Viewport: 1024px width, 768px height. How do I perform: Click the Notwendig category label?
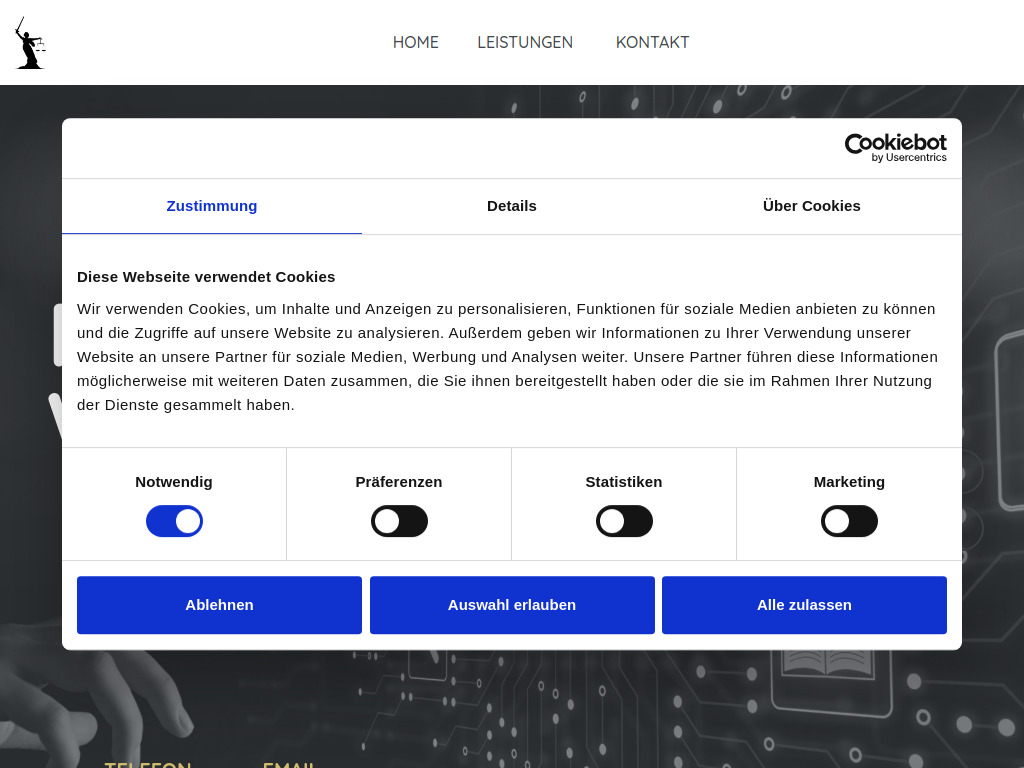click(x=174, y=482)
